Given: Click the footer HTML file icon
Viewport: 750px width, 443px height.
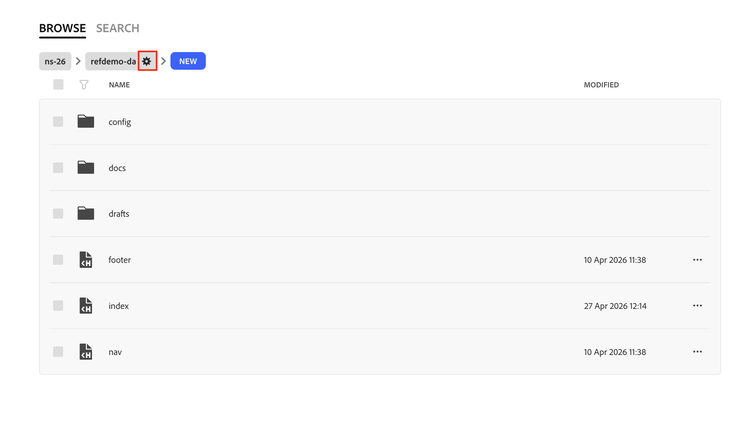Looking at the screenshot, I should 86,260.
